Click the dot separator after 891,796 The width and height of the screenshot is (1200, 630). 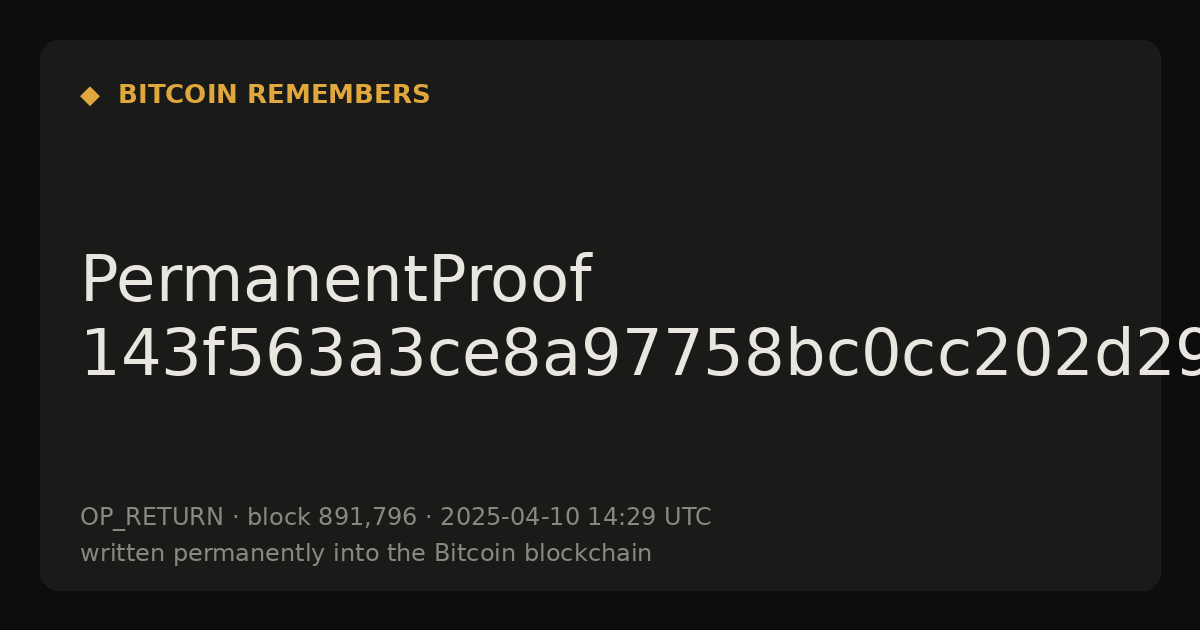coord(429,518)
